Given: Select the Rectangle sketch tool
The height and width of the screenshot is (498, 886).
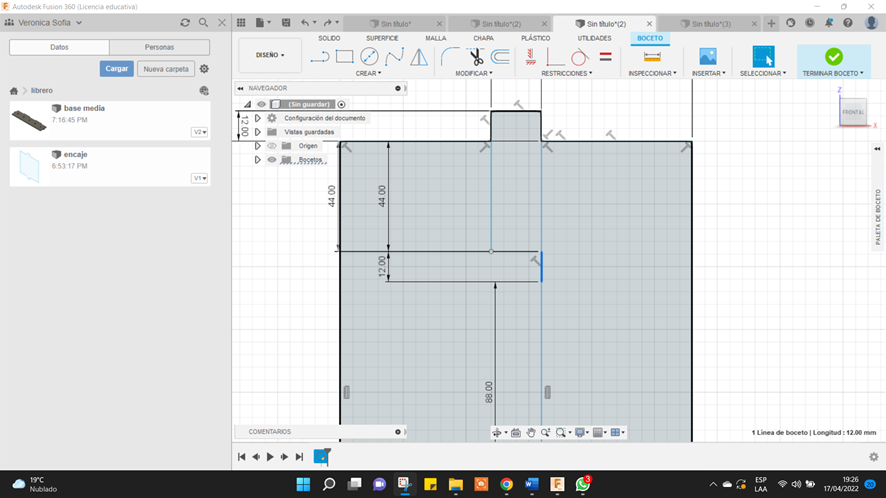Looking at the screenshot, I should 345,57.
